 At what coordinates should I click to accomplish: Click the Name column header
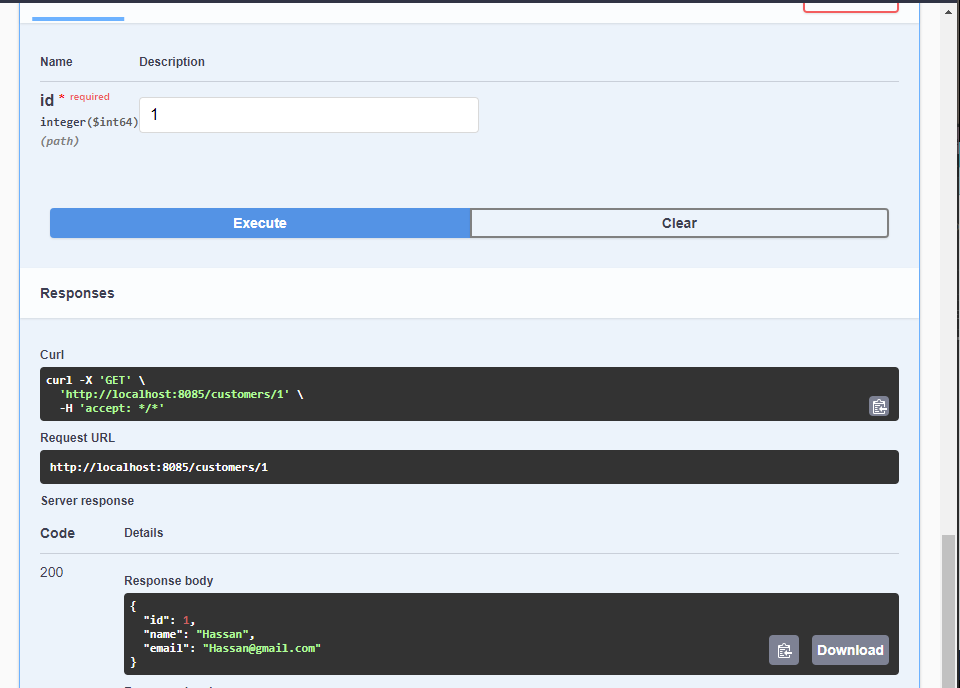pos(56,62)
